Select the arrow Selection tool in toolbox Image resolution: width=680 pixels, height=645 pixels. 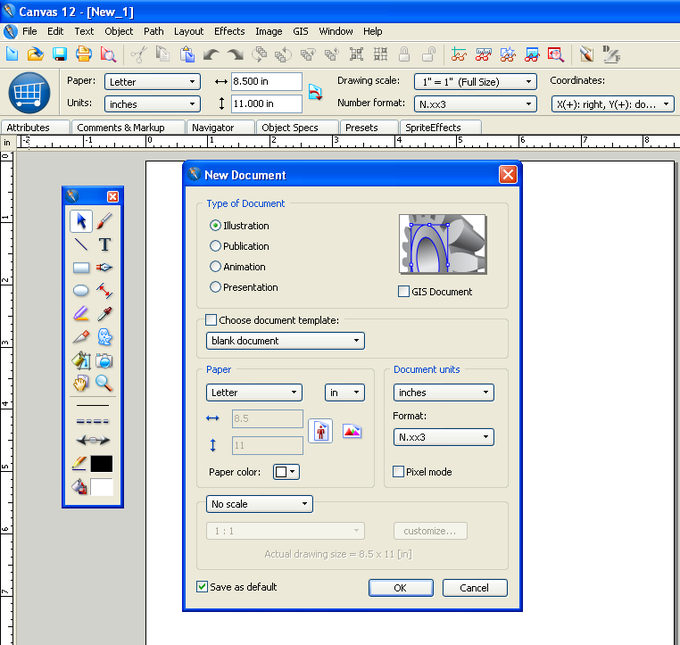click(x=81, y=221)
